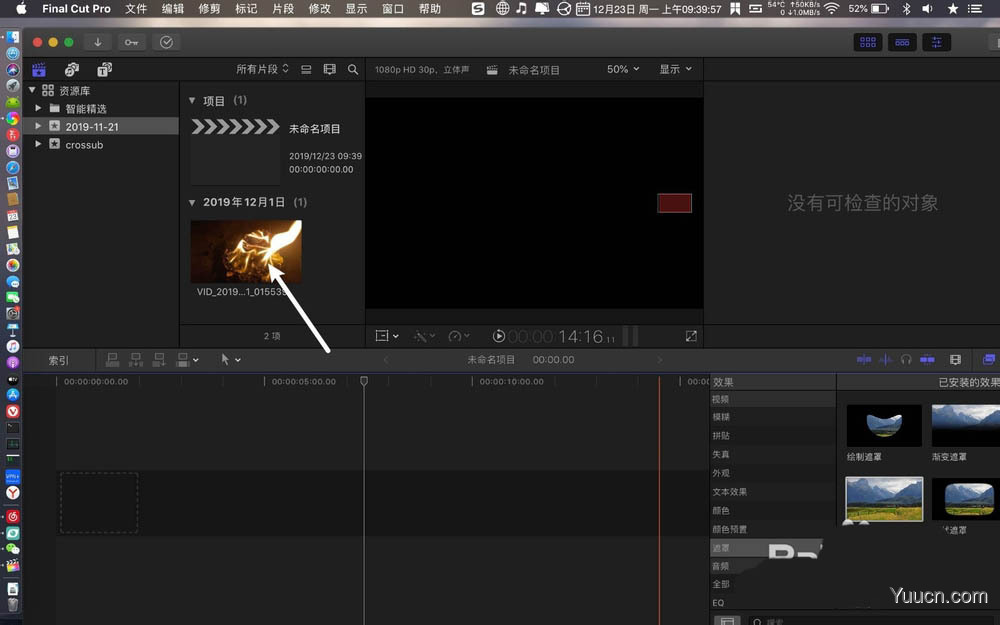This screenshot has height=625, width=1000.
Task: Open the 索引 timeline index
Action: (x=59, y=360)
